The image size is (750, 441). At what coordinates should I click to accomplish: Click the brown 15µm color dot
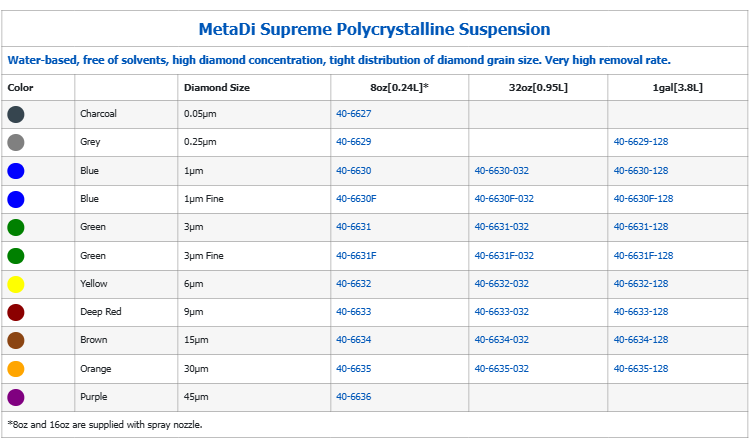16,341
